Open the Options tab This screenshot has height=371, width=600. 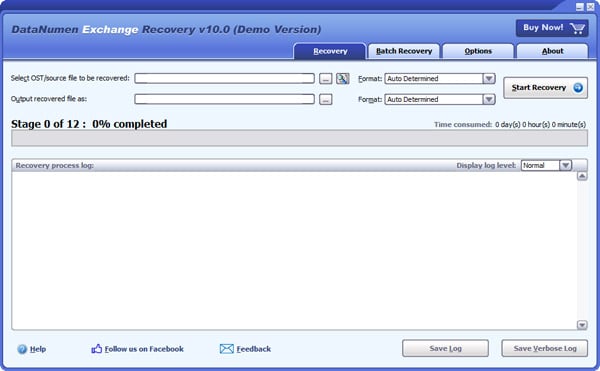click(478, 51)
